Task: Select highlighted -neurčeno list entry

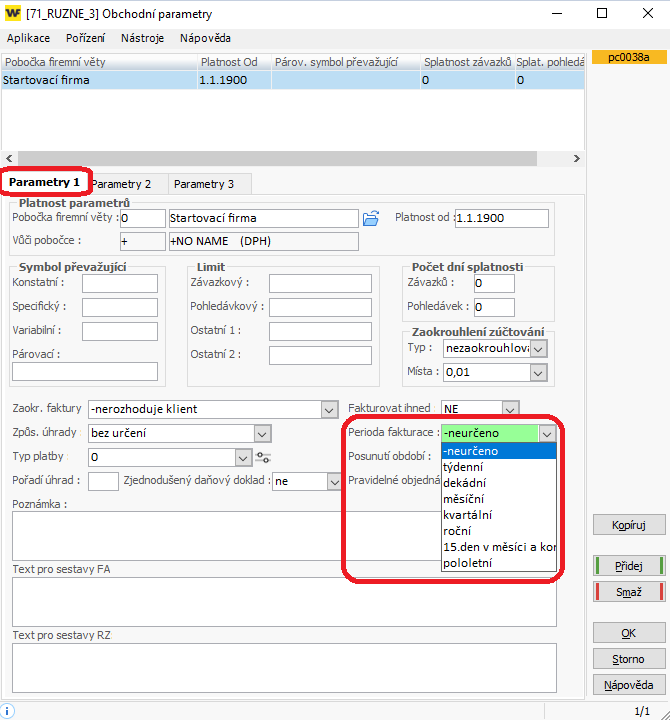Action: [x=498, y=451]
